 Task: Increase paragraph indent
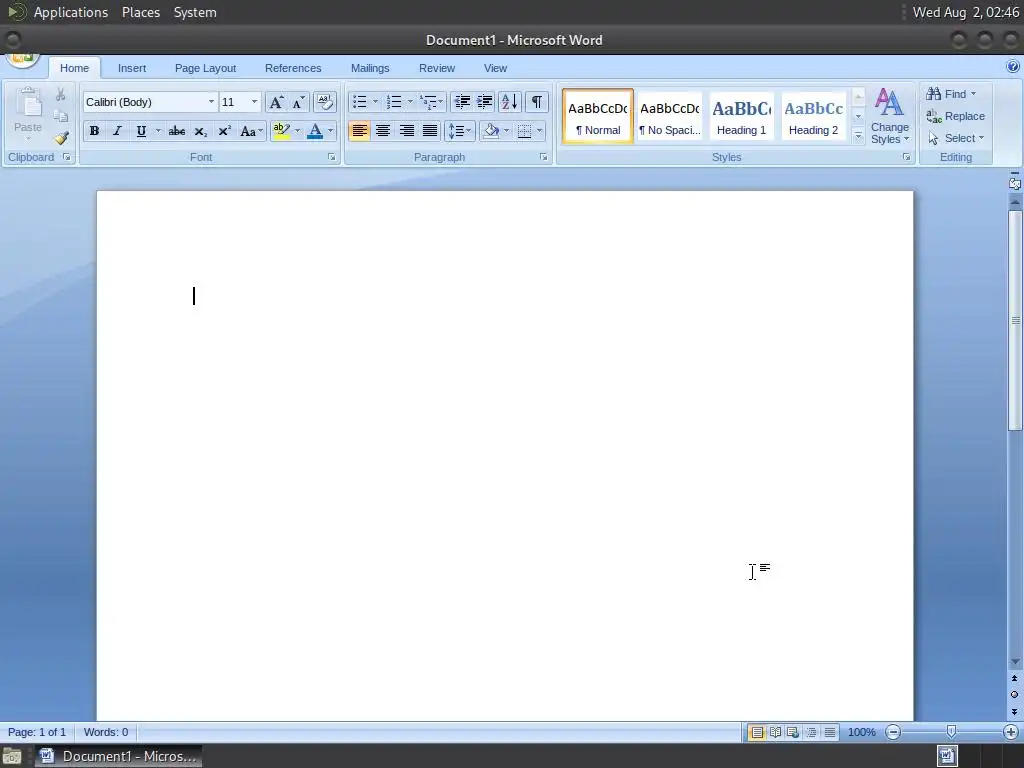484,102
